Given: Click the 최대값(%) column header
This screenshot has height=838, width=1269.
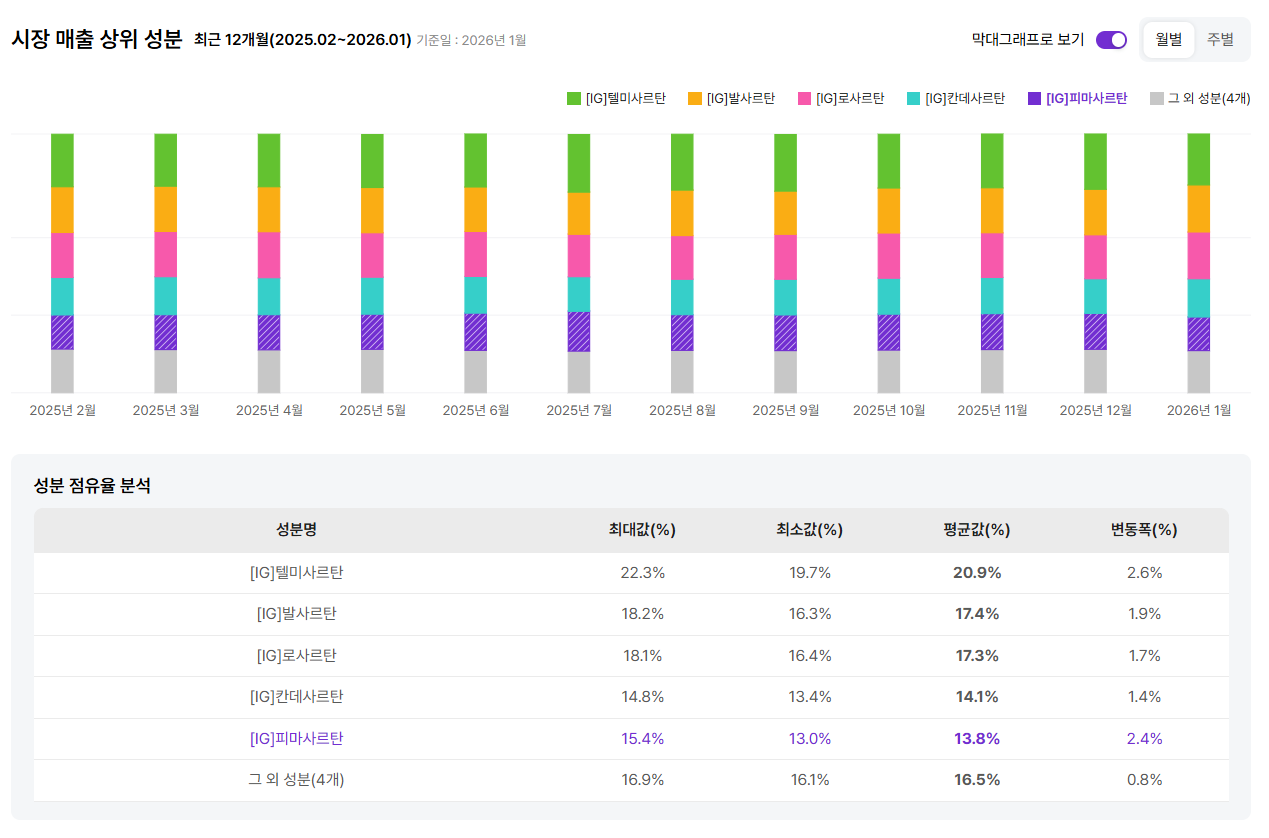Looking at the screenshot, I should (x=642, y=530).
